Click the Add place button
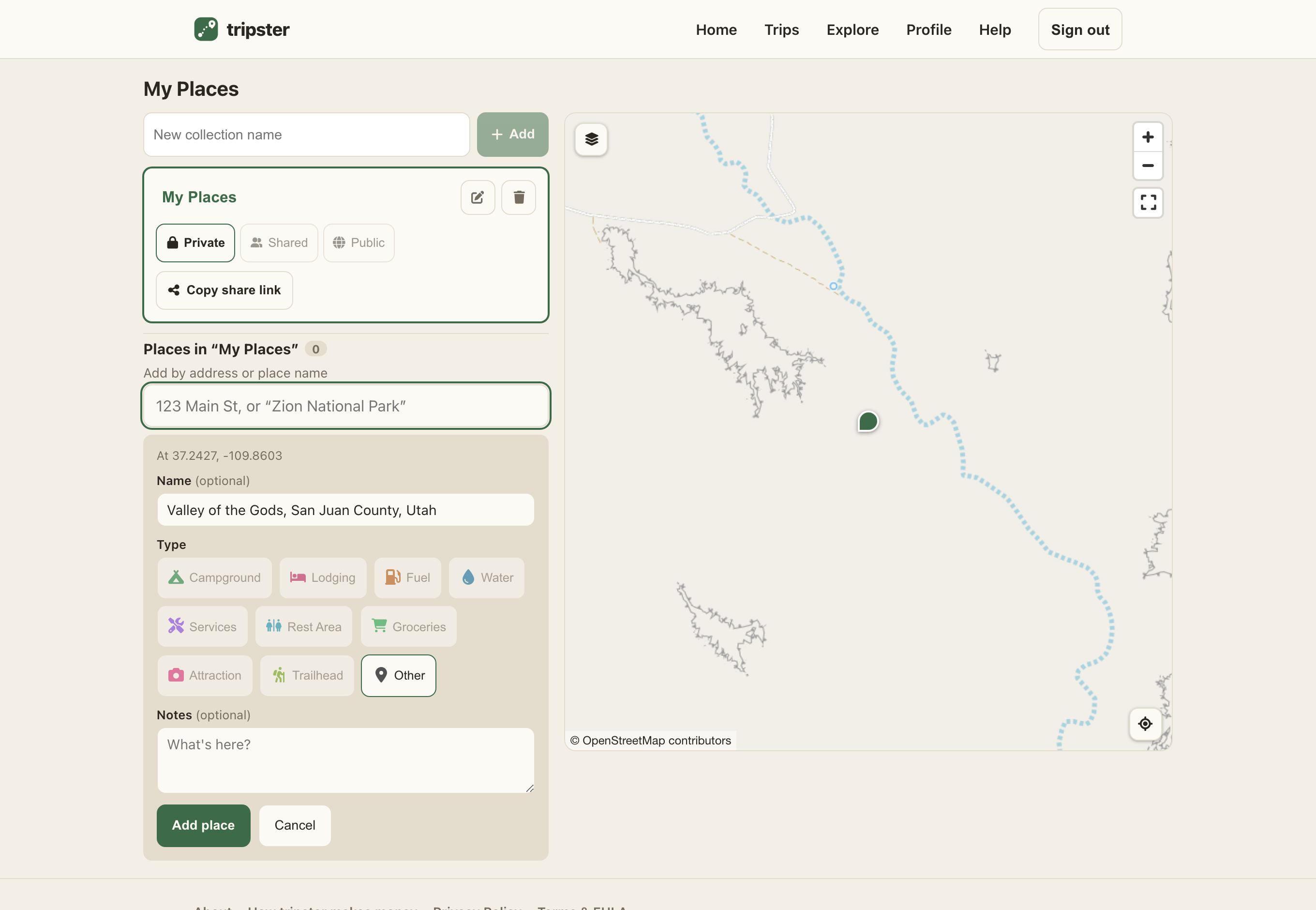This screenshot has height=910, width=1316. 204,825
